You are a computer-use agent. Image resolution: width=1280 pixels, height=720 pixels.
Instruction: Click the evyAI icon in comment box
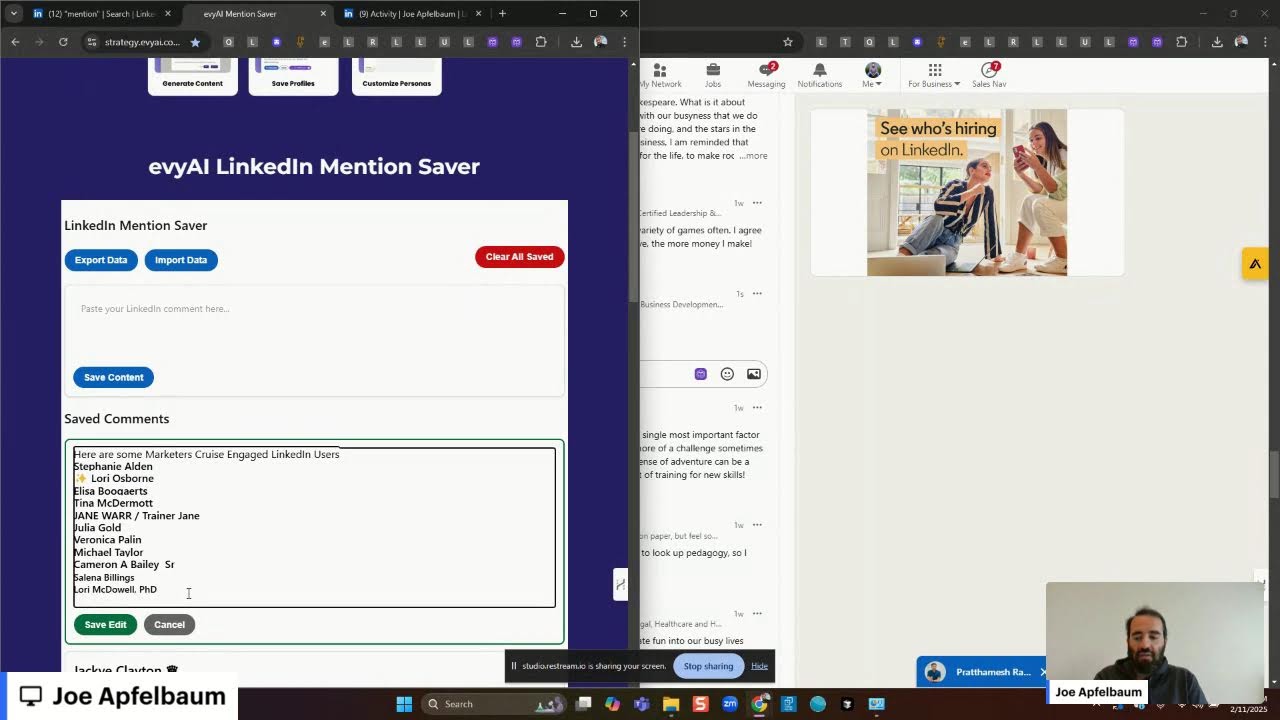coord(701,374)
